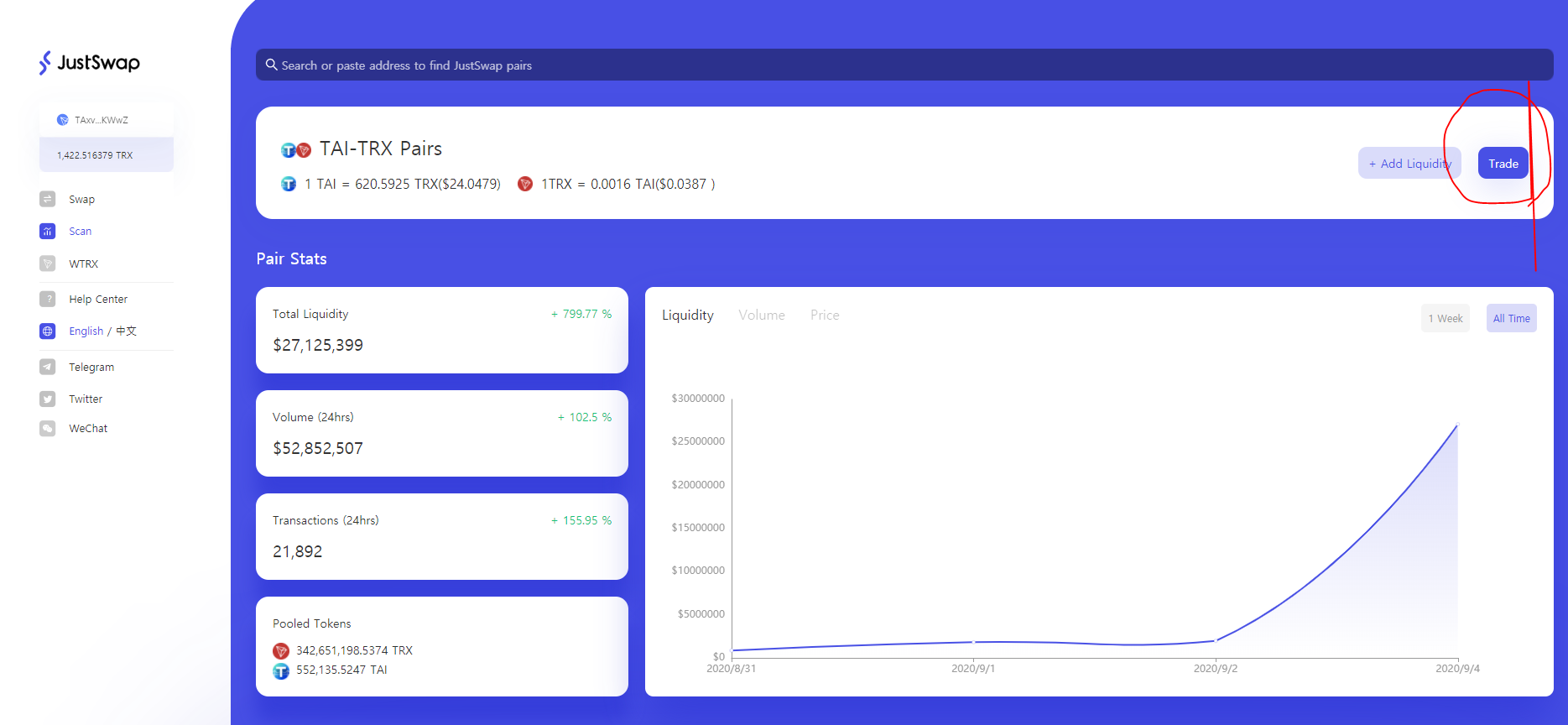This screenshot has height=725, width=1568.
Task: Click the TAI-TRX pair token icon
Action: pos(296,150)
